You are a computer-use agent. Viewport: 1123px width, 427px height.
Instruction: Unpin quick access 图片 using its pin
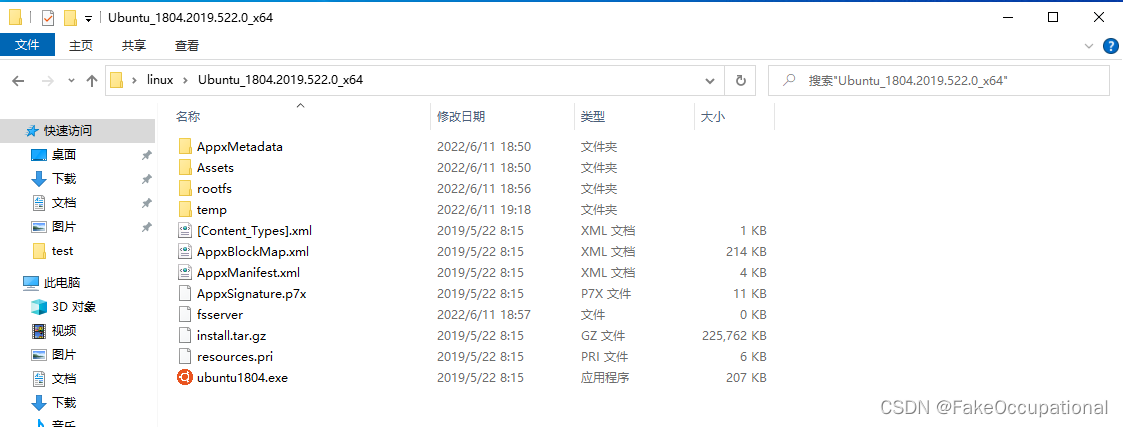(146, 226)
